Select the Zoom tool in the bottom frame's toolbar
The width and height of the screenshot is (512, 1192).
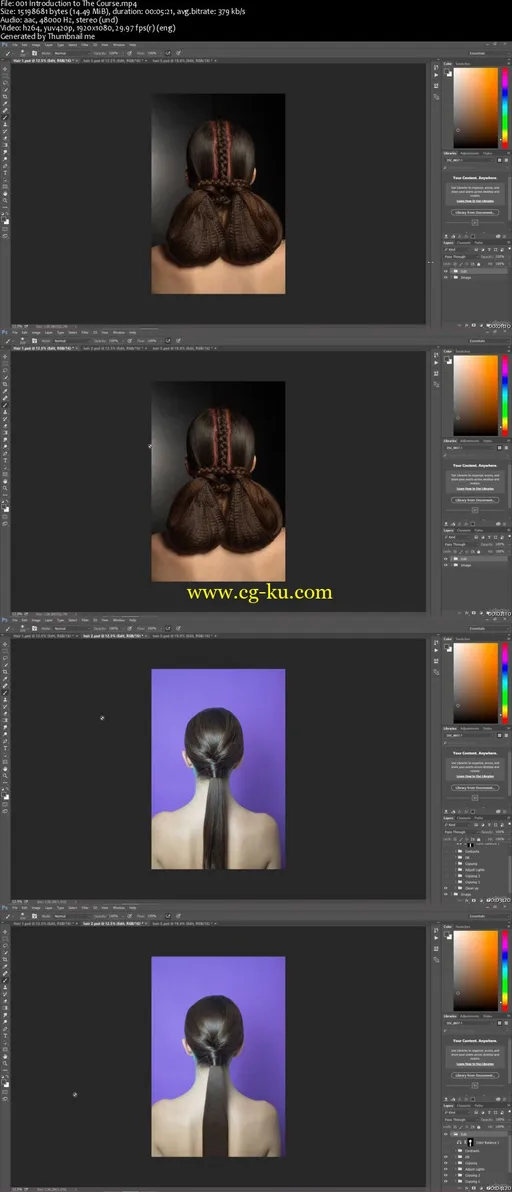point(5,1064)
